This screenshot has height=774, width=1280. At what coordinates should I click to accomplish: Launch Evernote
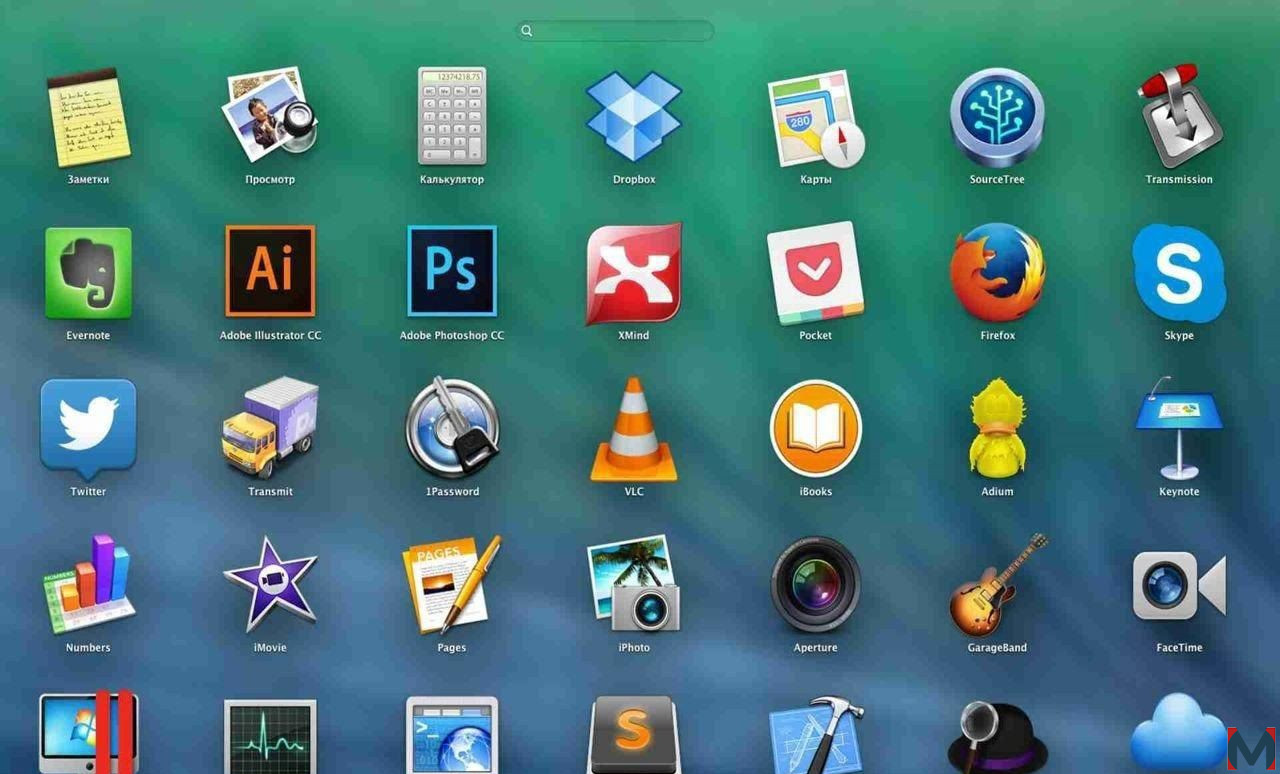point(88,273)
